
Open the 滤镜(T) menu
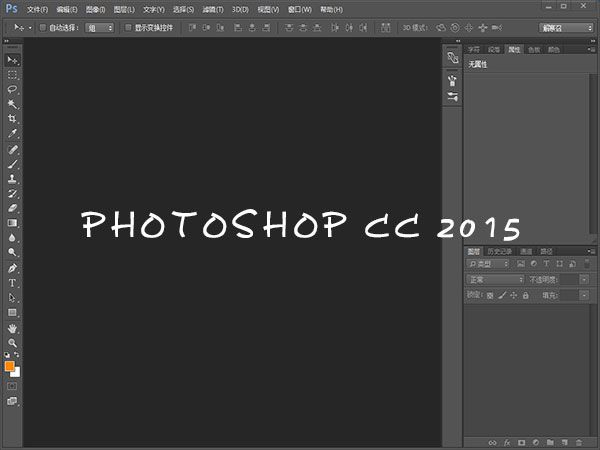pyautogui.click(x=213, y=10)
